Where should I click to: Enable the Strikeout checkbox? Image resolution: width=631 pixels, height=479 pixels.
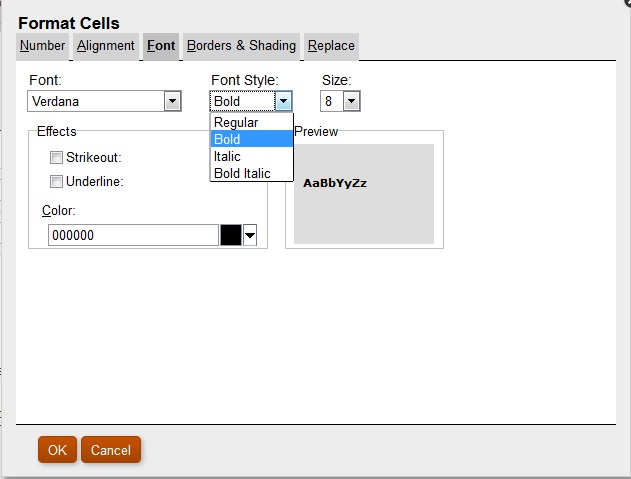(56, 157)
